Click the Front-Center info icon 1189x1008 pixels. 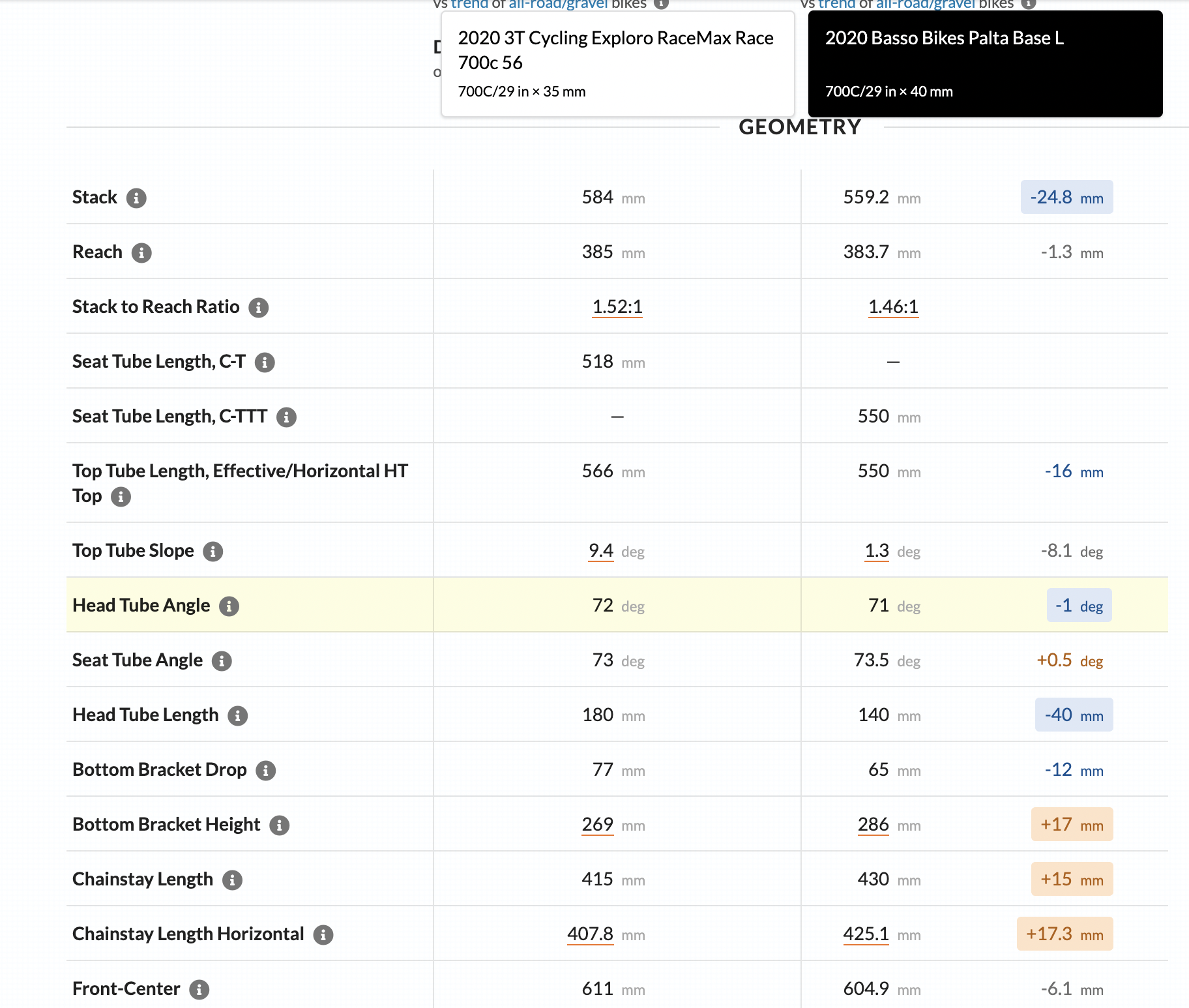[199, 990]
